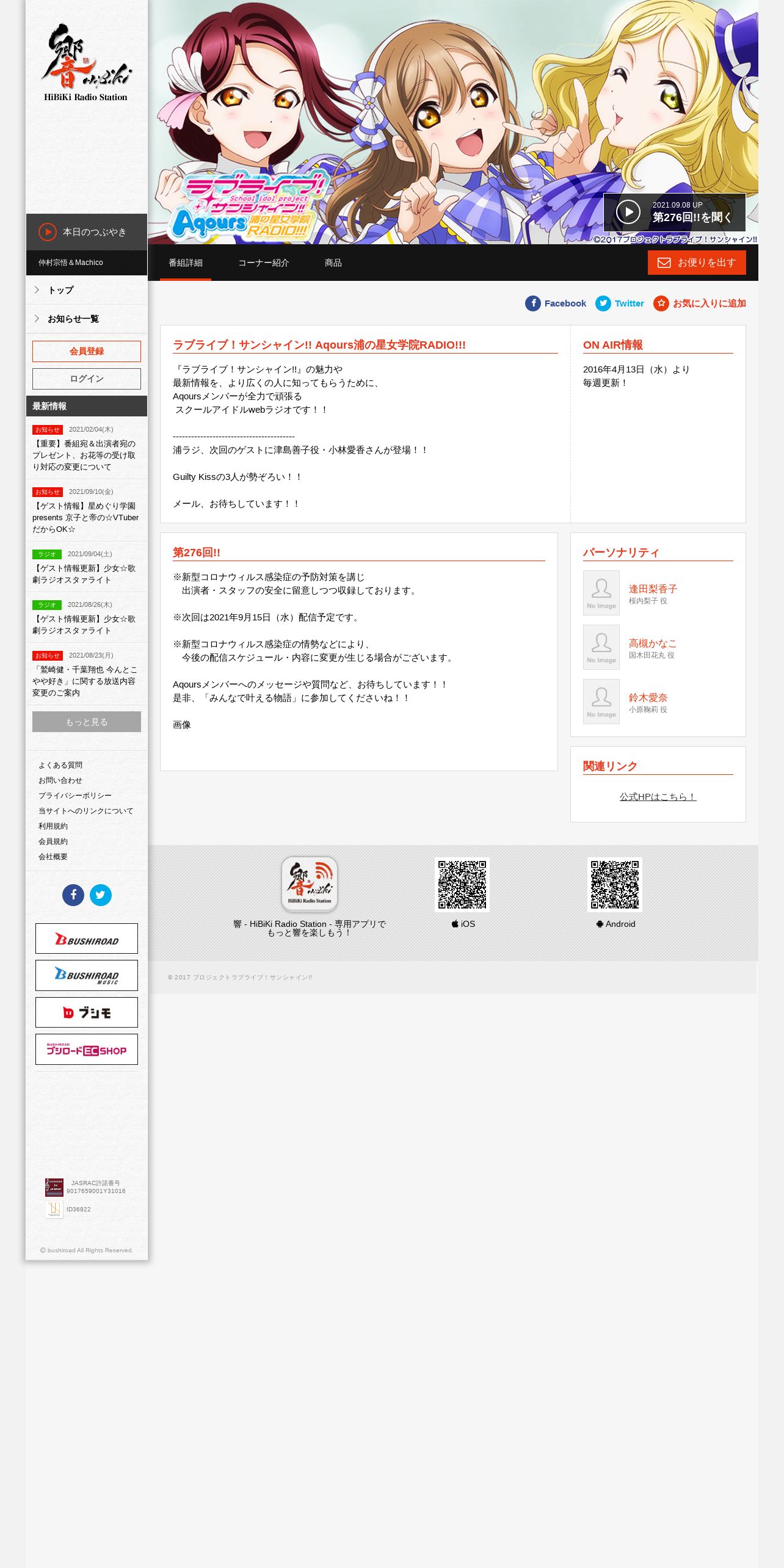Open お知らせ一覧 in sidebar
784x1568 pixels.
tap(87, 319)
